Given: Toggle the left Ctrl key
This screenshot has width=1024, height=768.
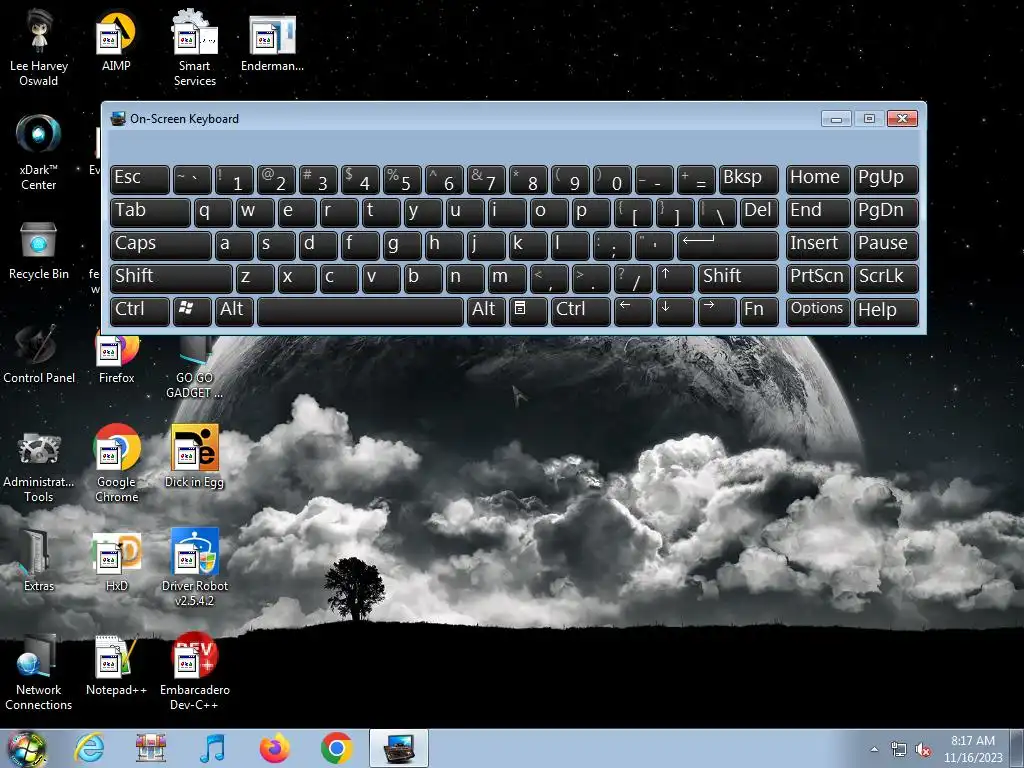Looking at the screenshot, I should [140, 312].
